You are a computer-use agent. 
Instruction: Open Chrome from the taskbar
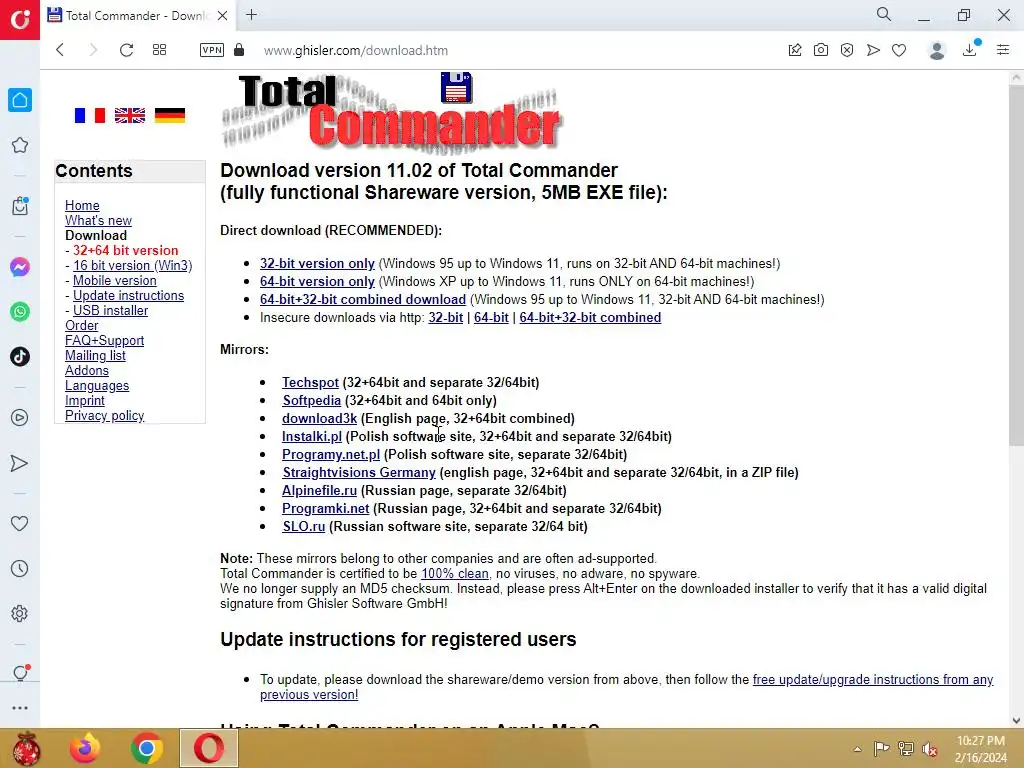pyautogui.click(x=147, y=748)
